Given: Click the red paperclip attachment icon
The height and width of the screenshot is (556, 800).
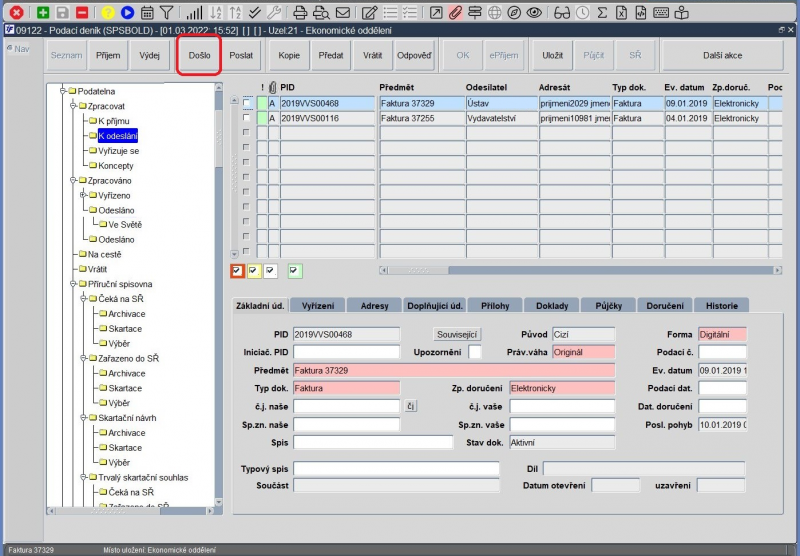Looking at the screenshot, I should coord(455,13).
